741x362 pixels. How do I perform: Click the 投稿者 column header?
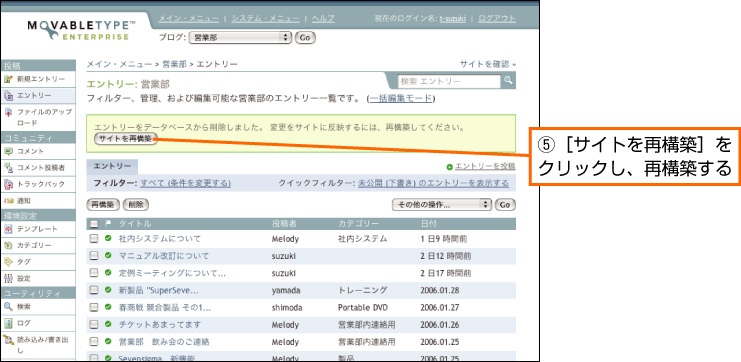tap(284, 224)
